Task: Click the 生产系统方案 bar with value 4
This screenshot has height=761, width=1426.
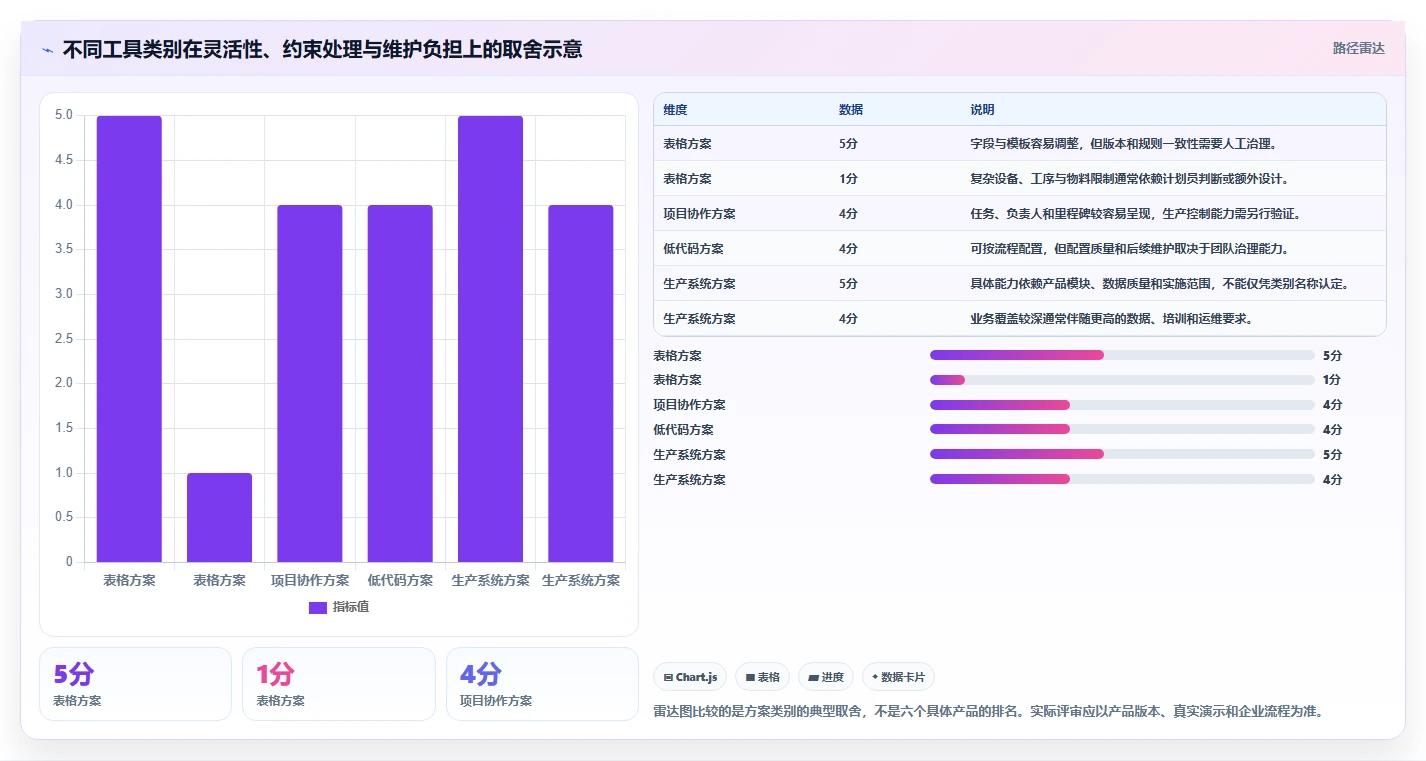Action: [x=580, y=383]
